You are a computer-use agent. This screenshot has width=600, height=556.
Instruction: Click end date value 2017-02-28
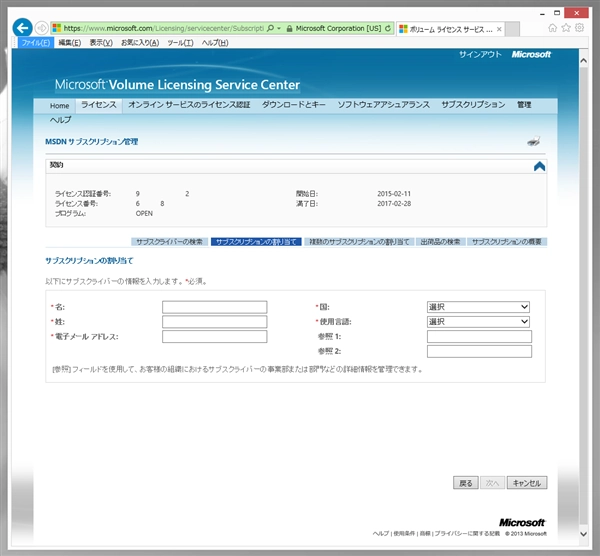coord(394,204)
